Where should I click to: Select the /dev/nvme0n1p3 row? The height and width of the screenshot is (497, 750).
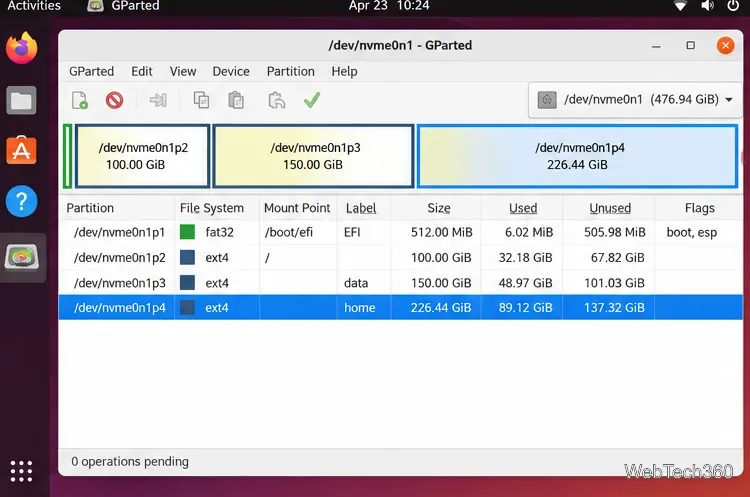tap(400, 283)
